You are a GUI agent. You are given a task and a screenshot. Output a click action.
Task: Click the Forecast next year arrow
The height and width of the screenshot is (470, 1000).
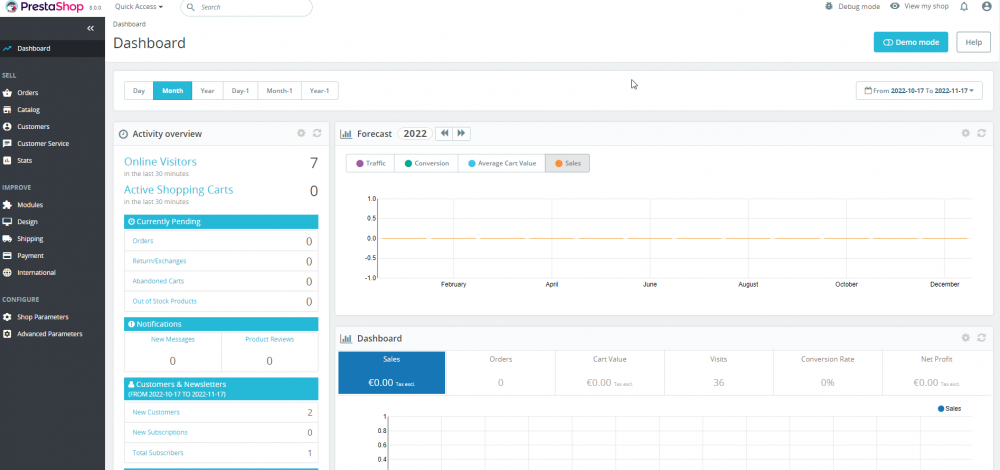[x=461, y=133]
